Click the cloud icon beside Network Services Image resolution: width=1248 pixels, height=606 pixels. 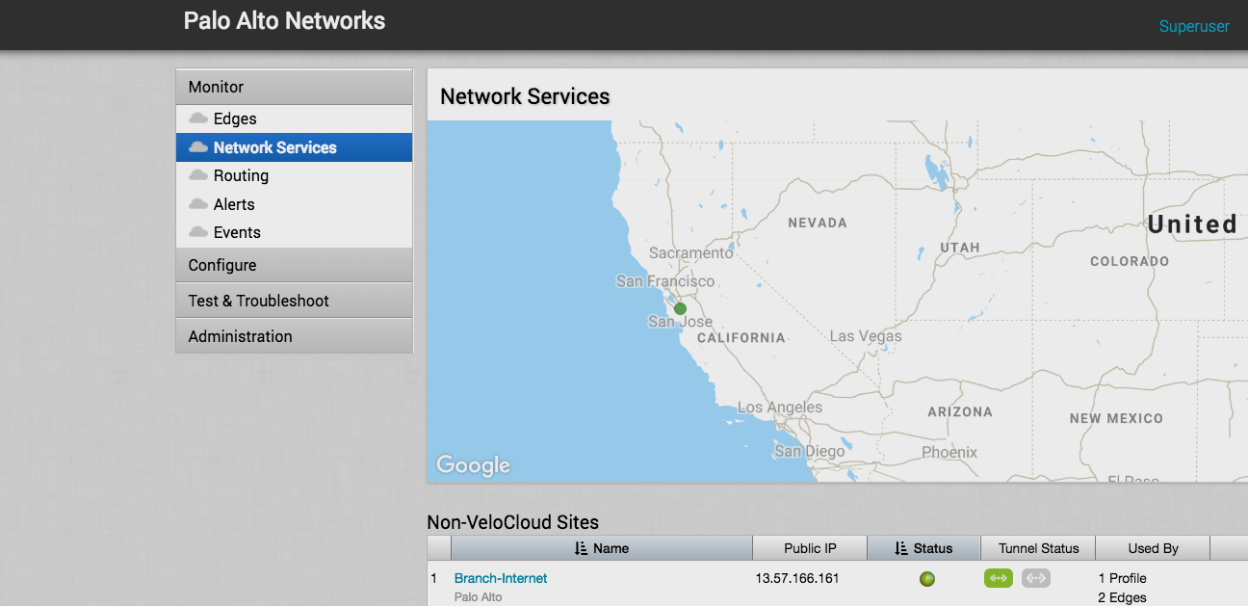[198, 147]
